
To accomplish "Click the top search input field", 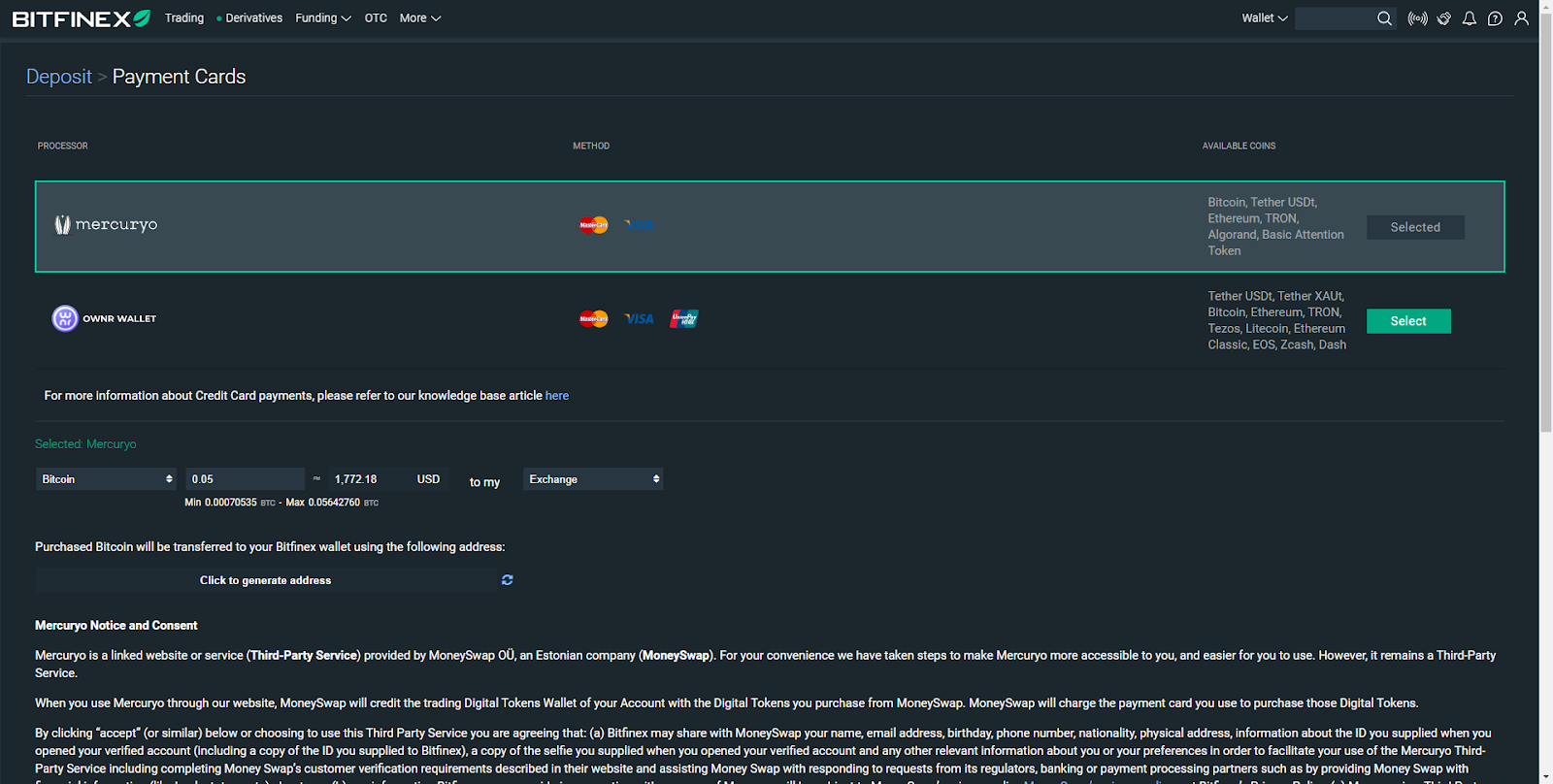I will tap(1335, 18).
